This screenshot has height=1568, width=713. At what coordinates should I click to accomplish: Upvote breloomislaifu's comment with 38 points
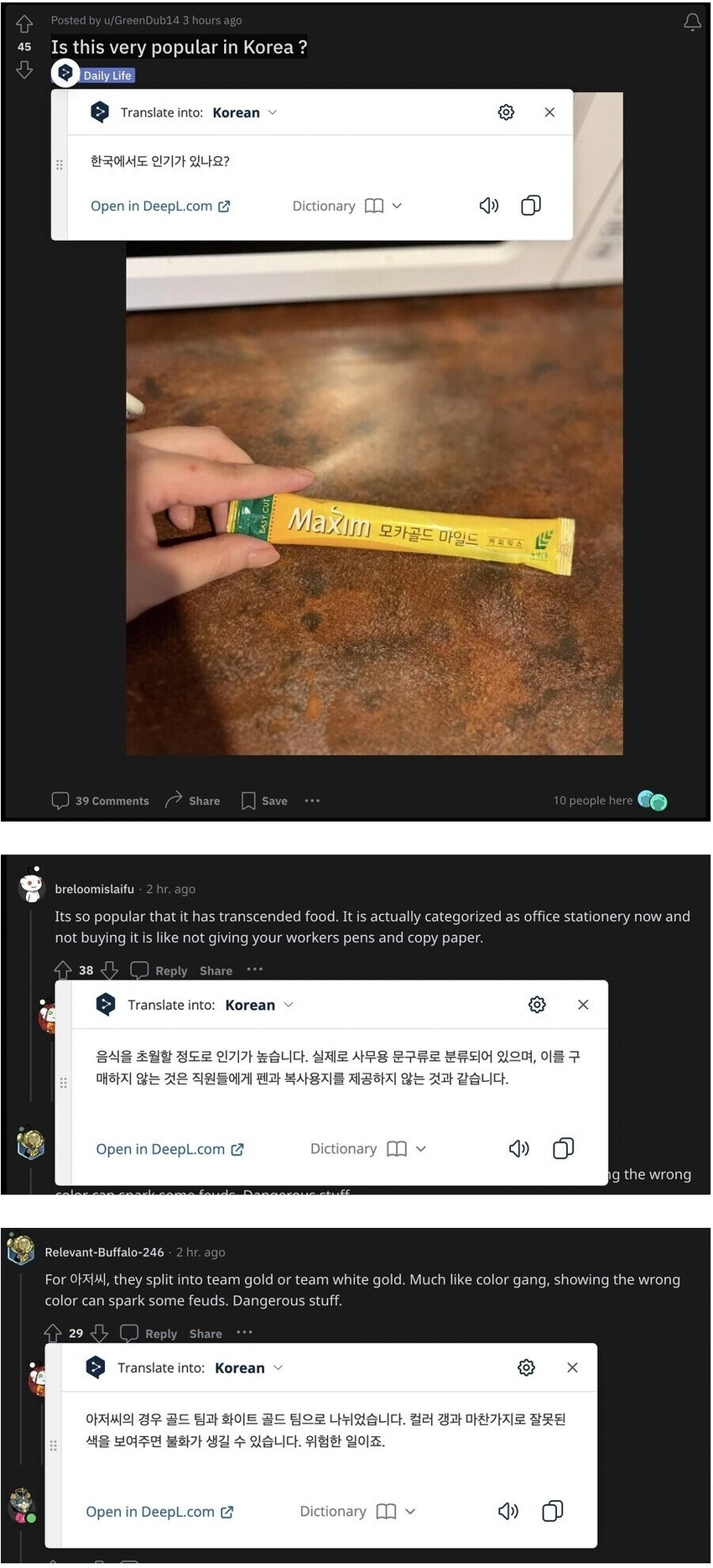tap(63, 970)
